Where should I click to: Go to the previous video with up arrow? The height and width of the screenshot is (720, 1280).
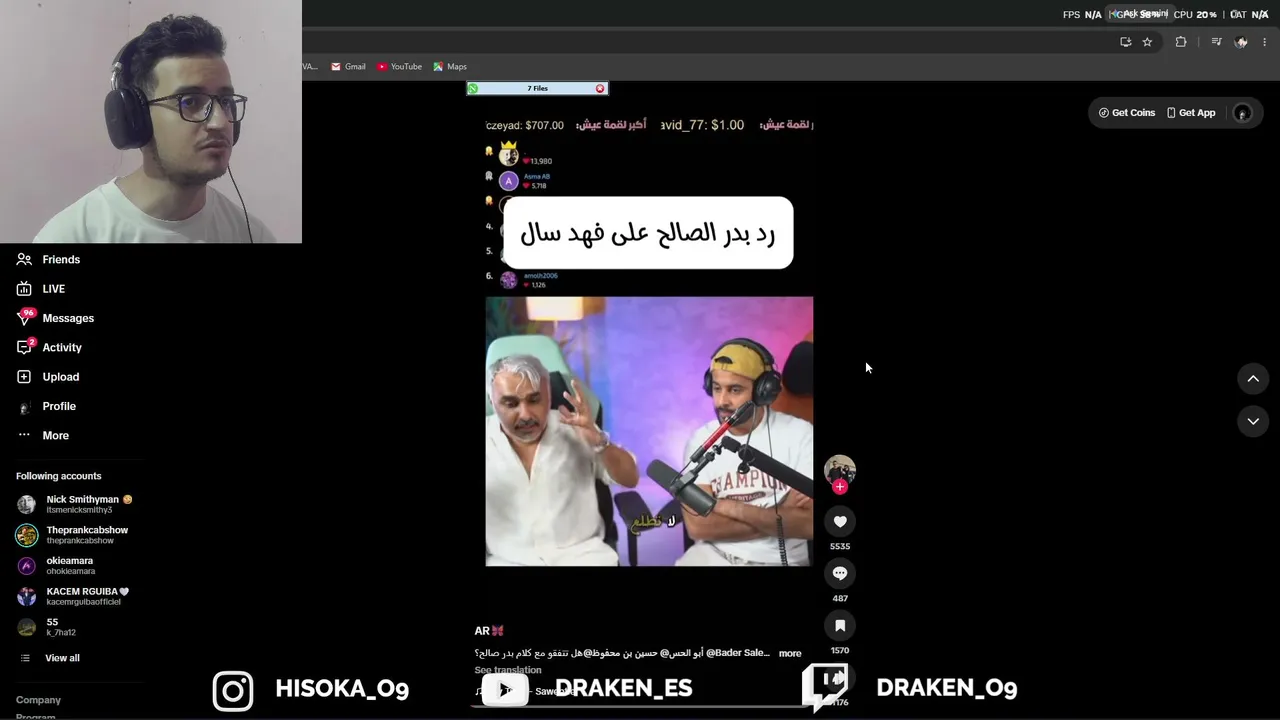[x=1253, y=379]
